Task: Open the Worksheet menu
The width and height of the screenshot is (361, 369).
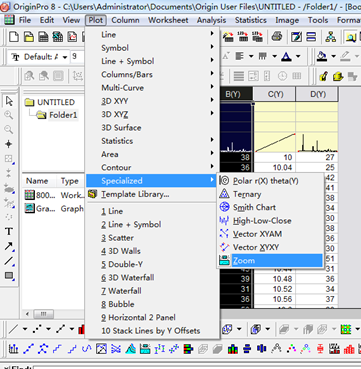Action: point(168,20)
